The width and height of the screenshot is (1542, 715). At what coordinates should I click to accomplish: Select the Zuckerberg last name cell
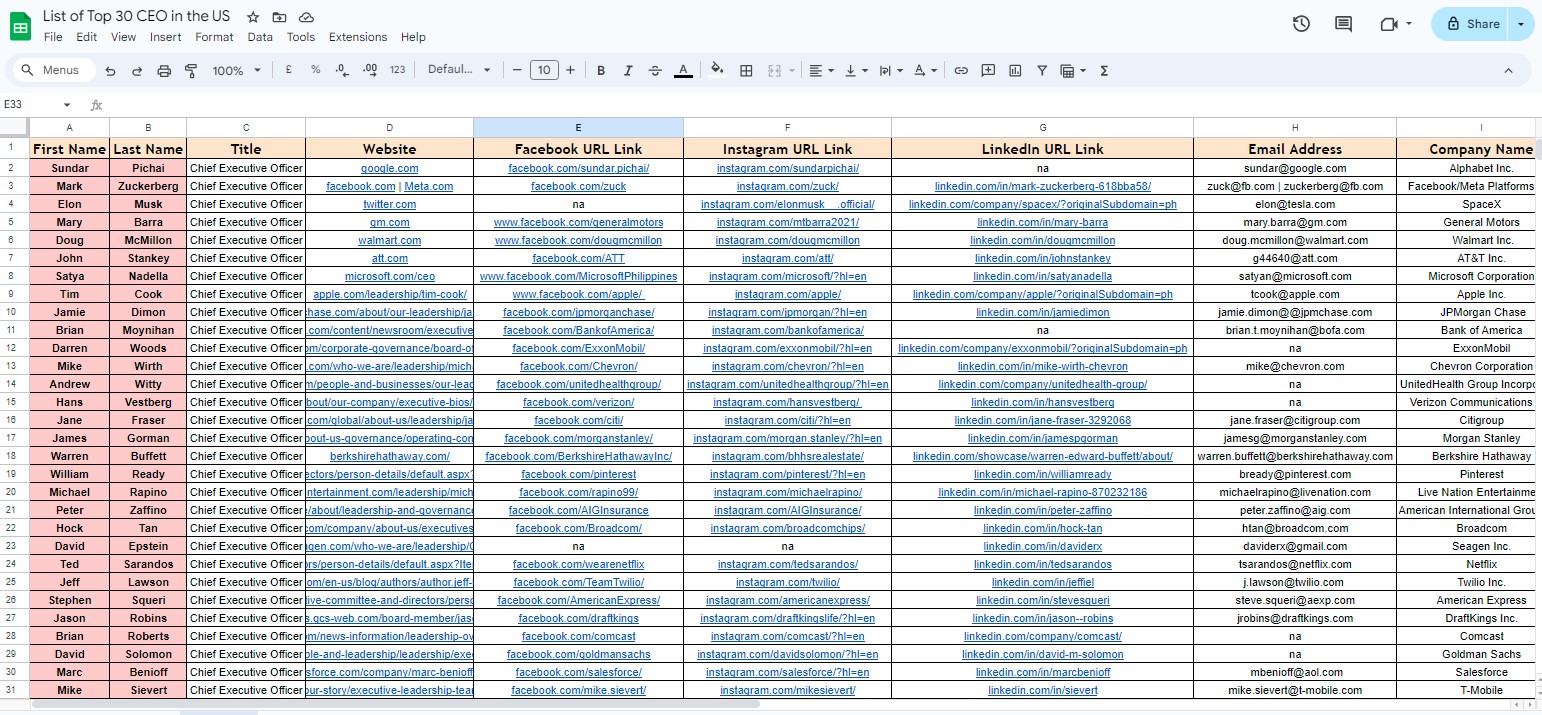148,186
